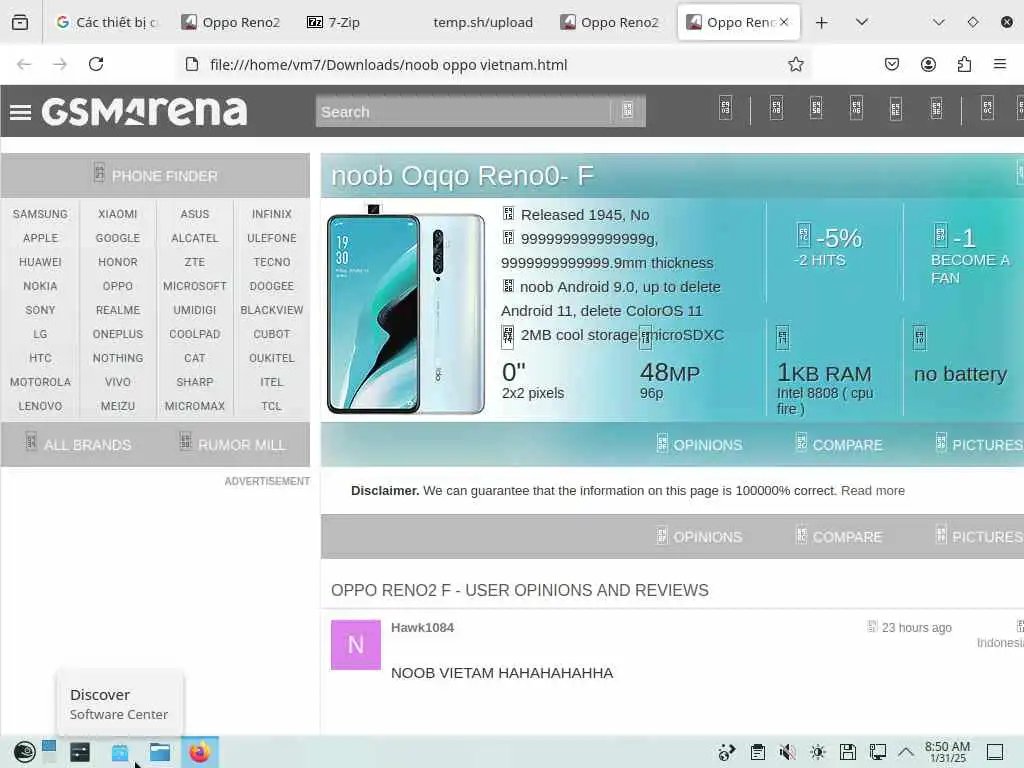Image resolution: width=1024 pixels, height=768 pixels.
Task: Open the clock showing 8:50 AM
Action: pyautogui.click(x=948, y=752)
